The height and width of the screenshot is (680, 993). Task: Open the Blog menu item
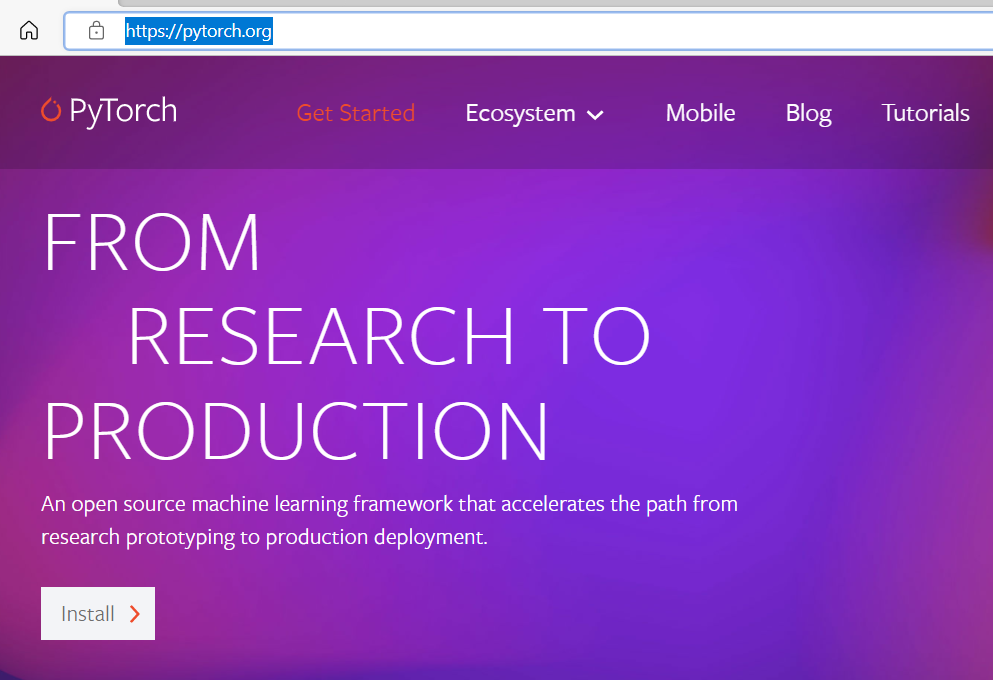808,113
